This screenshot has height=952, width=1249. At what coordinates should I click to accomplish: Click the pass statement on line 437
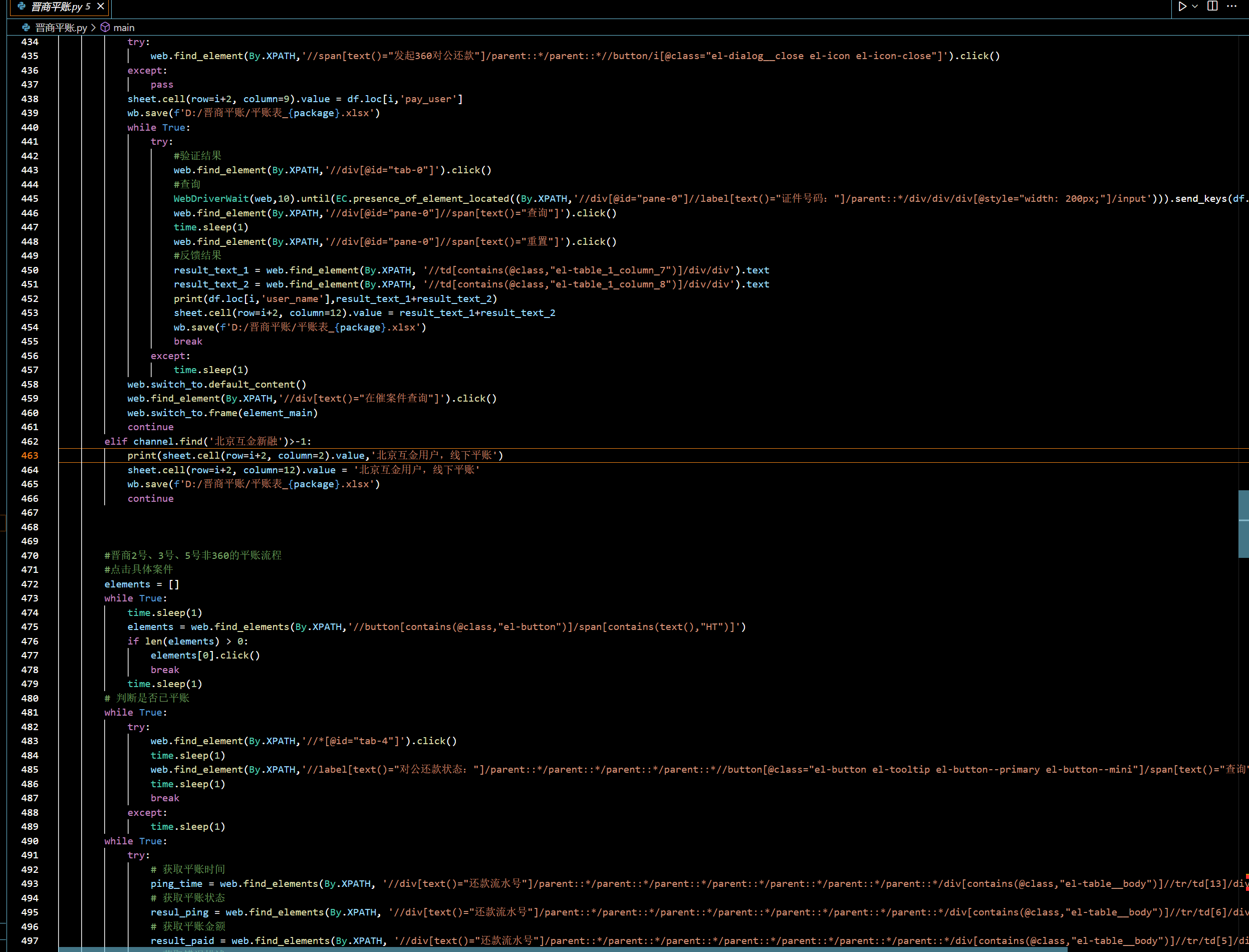click(x=162, y=85)
